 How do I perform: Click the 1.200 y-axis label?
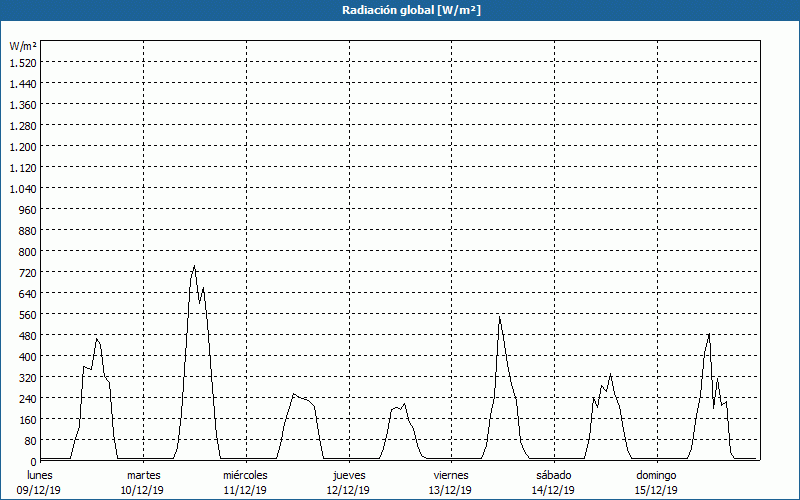[x=23, y=146]
